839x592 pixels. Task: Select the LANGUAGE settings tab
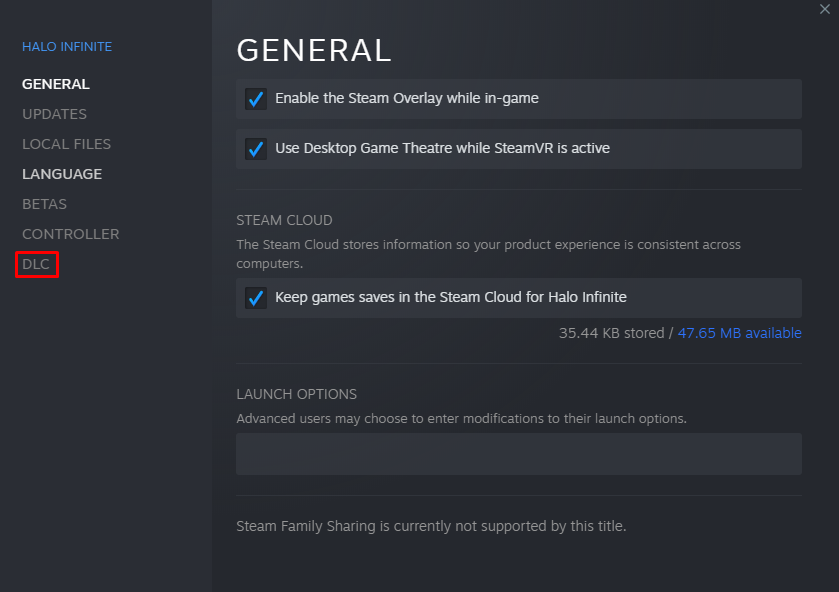tap(62, 174)
